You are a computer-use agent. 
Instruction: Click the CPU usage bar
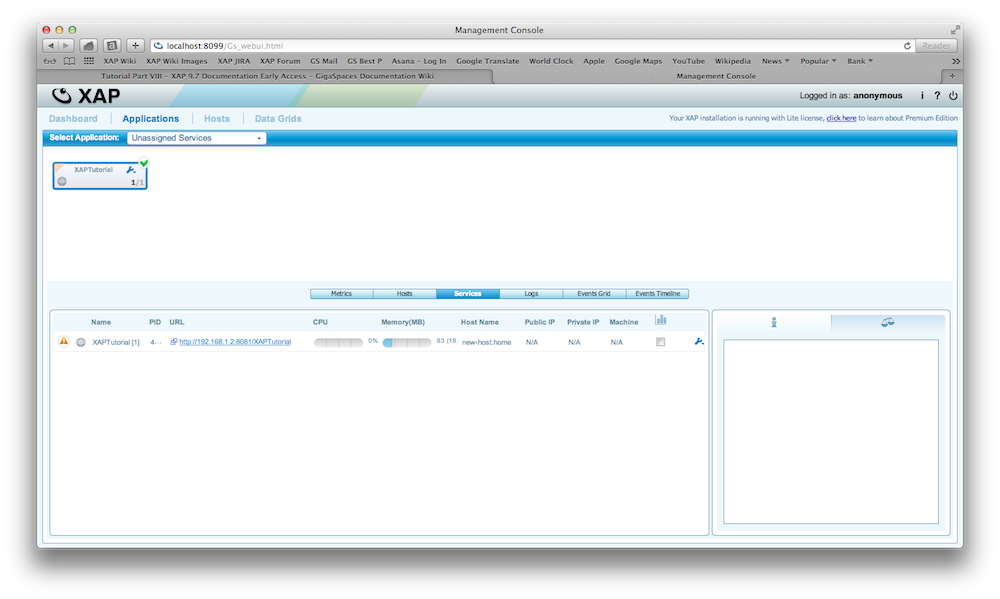click(x=338, y=343)
